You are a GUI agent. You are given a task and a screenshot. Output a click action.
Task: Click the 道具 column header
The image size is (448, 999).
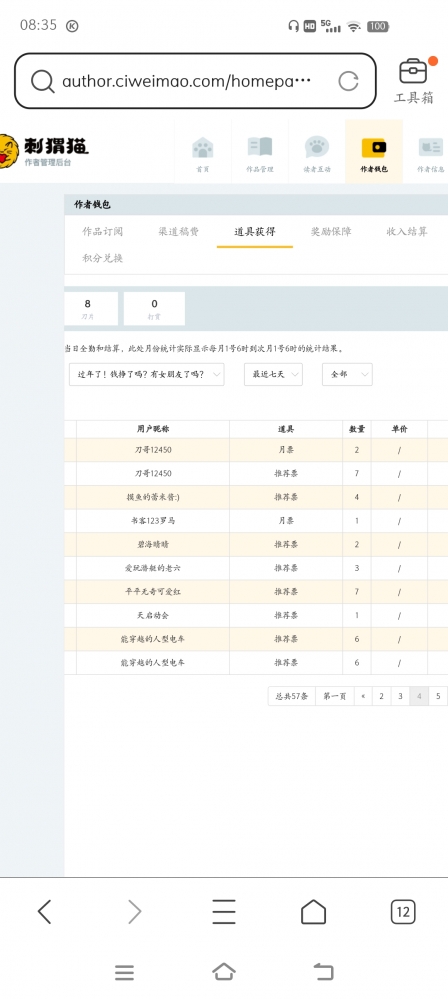coord(286,429)
